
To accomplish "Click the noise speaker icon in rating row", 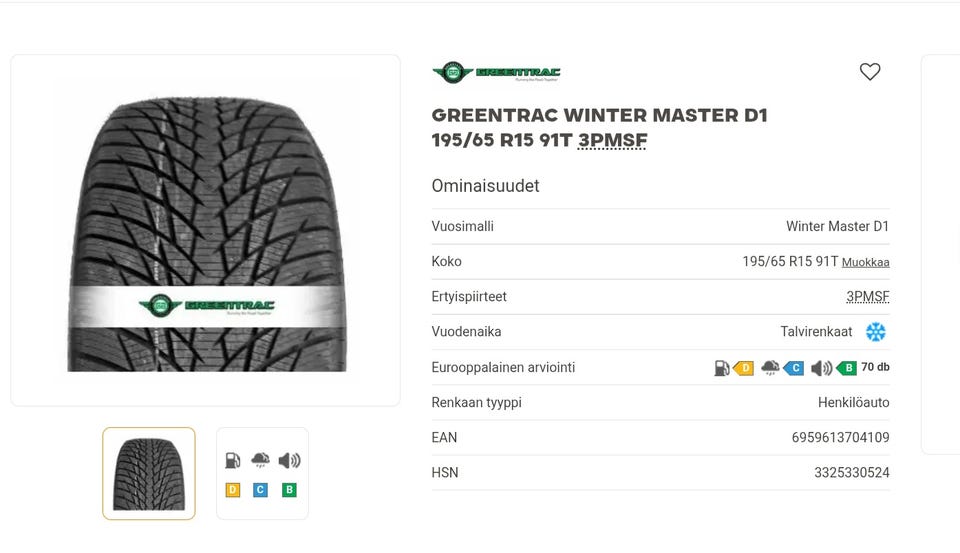I will point(821,368).
